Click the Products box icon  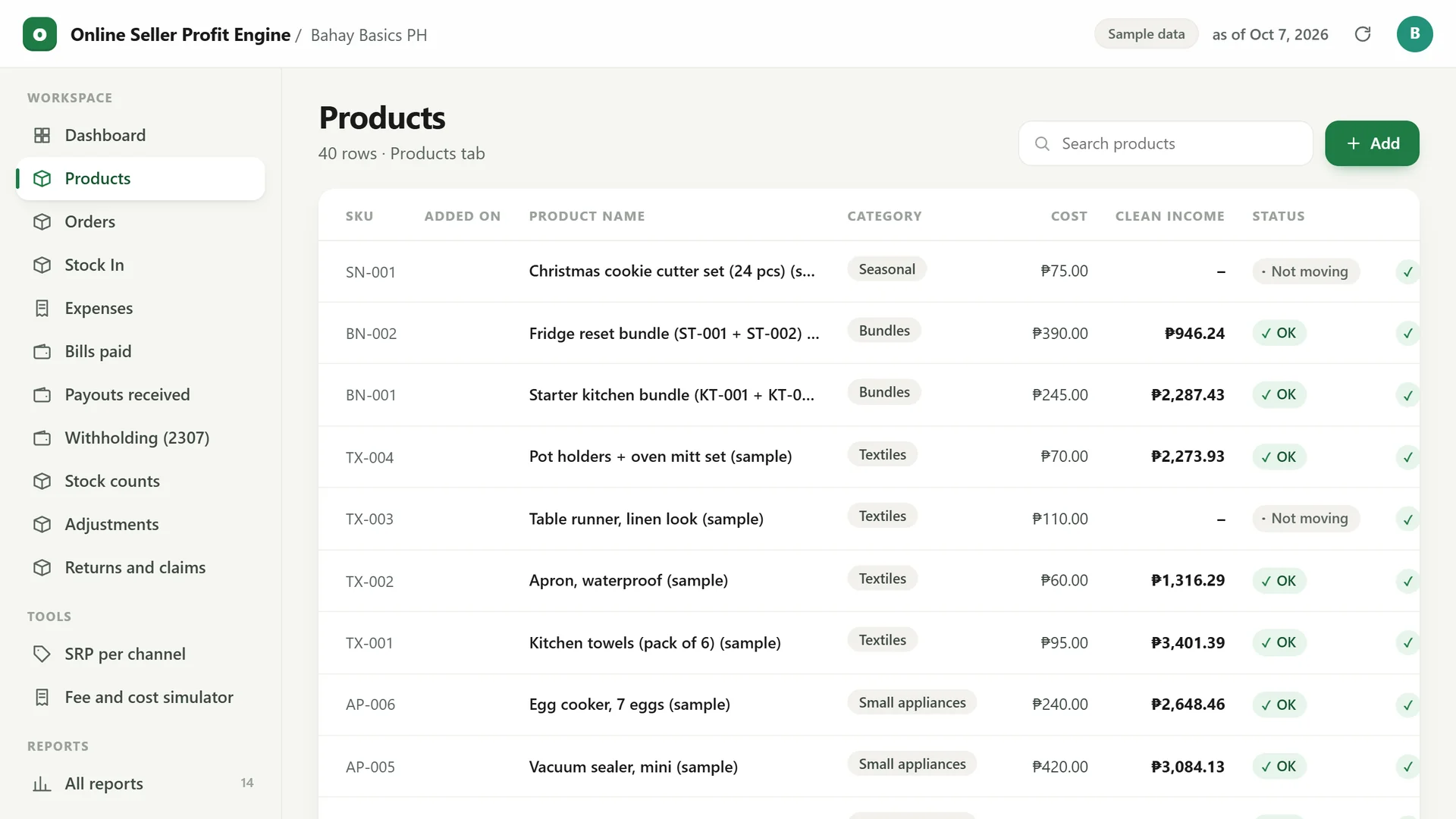[x=42, y=178]
